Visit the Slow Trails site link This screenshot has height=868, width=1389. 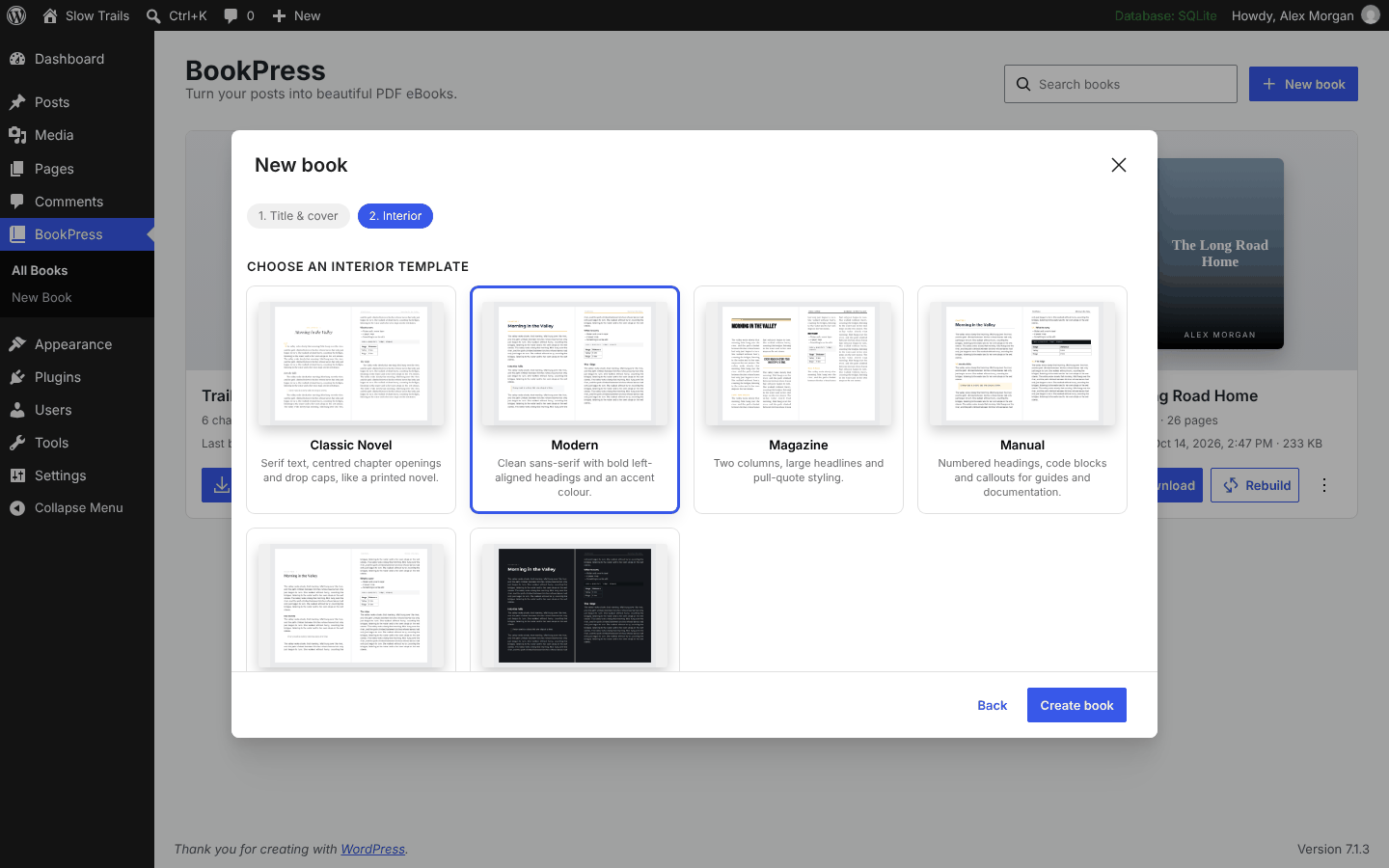coord(86,15)
